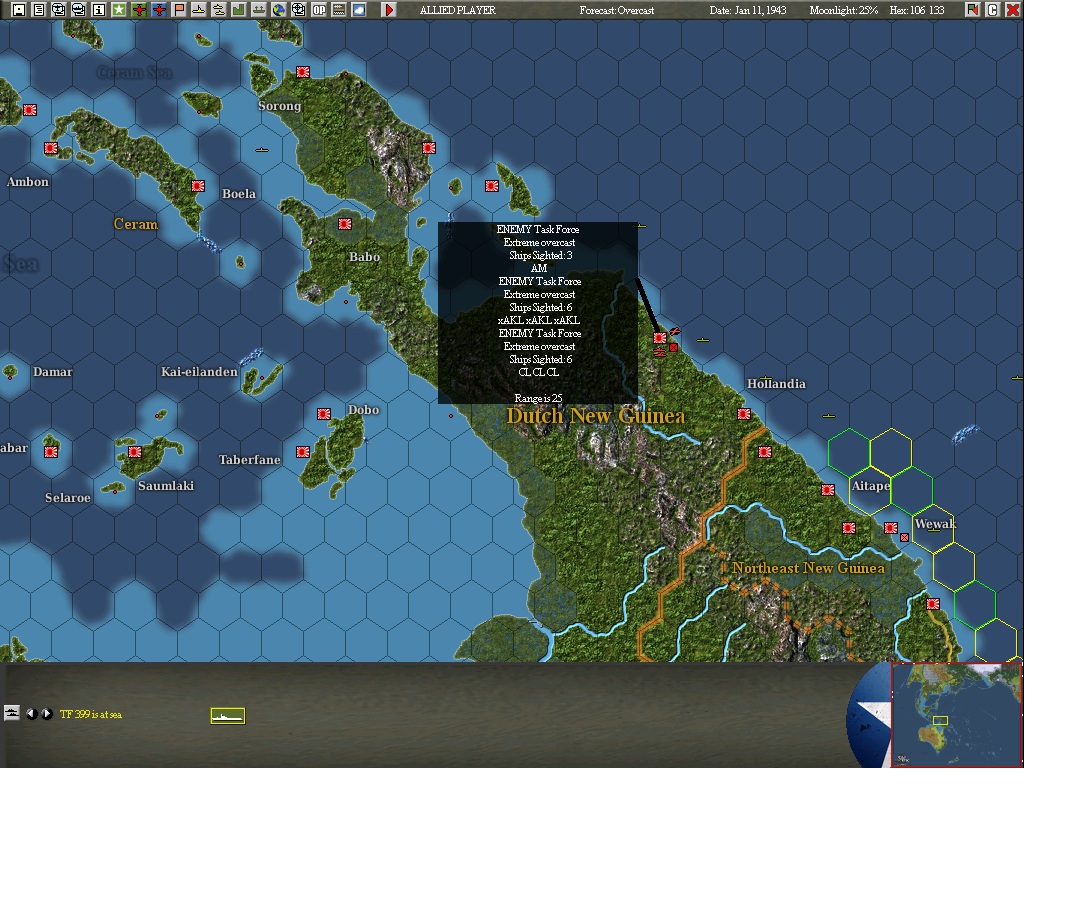Click the red plane on green icon
This screenshot has width=1083, height=898.
tap(139, 10)
